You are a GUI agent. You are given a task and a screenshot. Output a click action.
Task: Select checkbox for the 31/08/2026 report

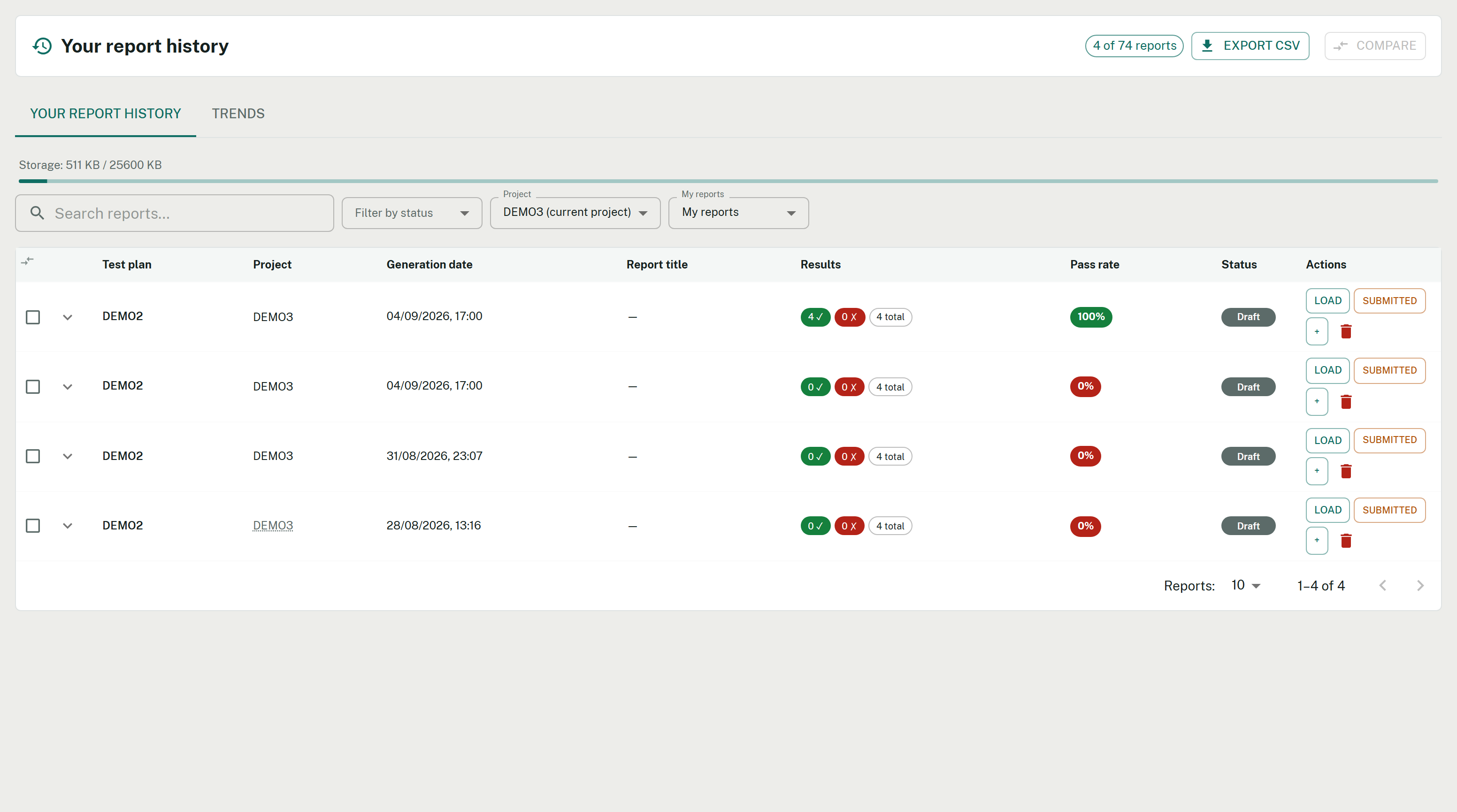[33, 456]
